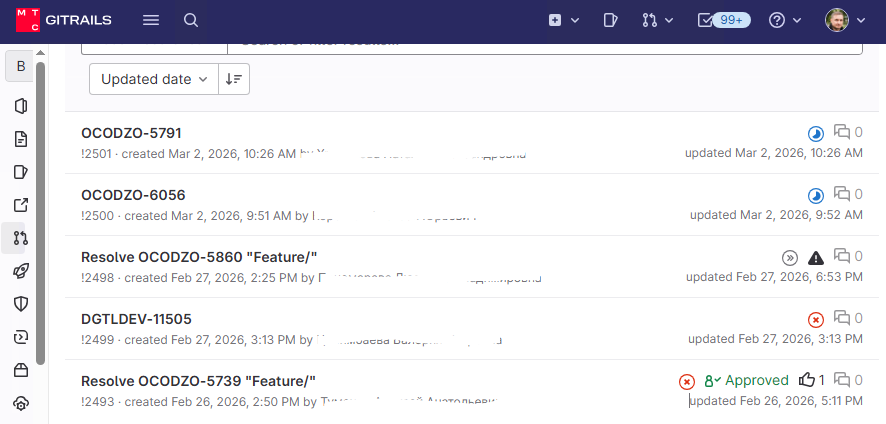Open Infrastructure gear sidebar icon

coord(21,404)
